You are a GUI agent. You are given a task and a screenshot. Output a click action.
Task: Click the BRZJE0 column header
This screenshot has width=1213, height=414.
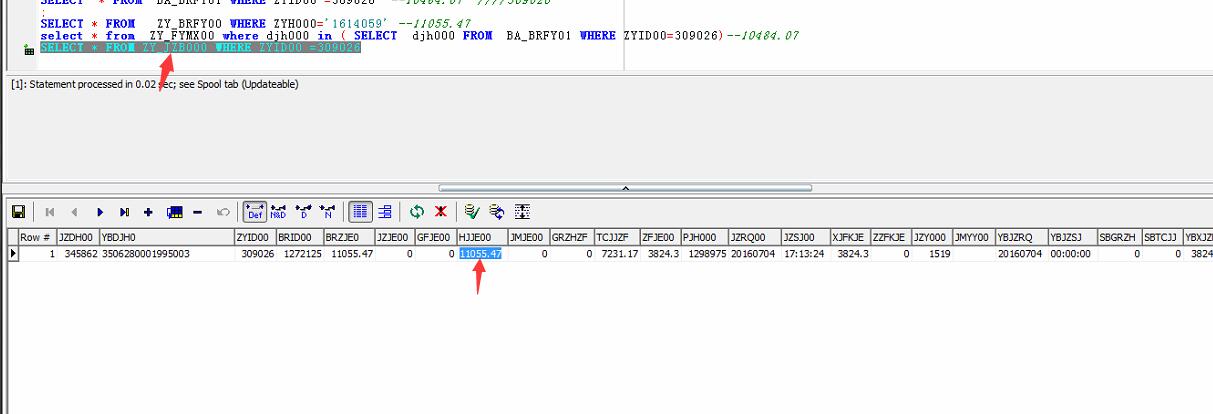(x=348, y=238)
